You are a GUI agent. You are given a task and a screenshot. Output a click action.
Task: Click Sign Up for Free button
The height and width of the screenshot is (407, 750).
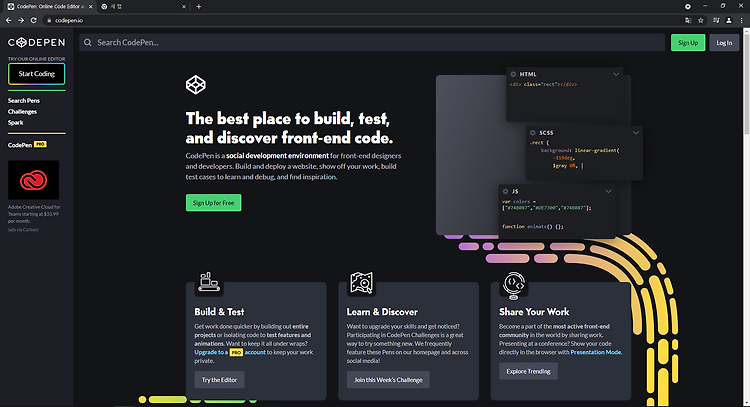(x=213, y=203)
